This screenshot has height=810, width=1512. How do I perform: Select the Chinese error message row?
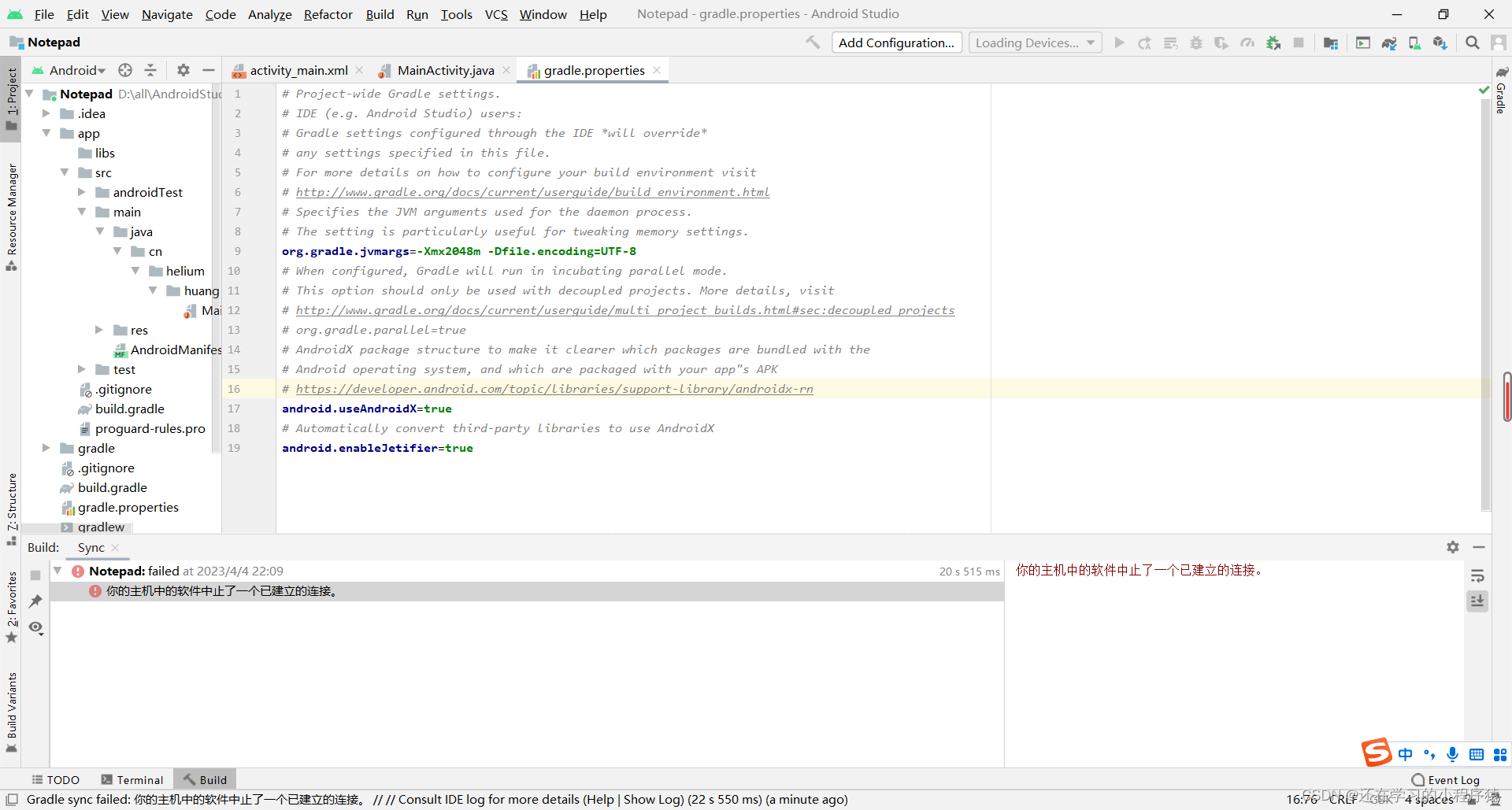coord(527,591)
